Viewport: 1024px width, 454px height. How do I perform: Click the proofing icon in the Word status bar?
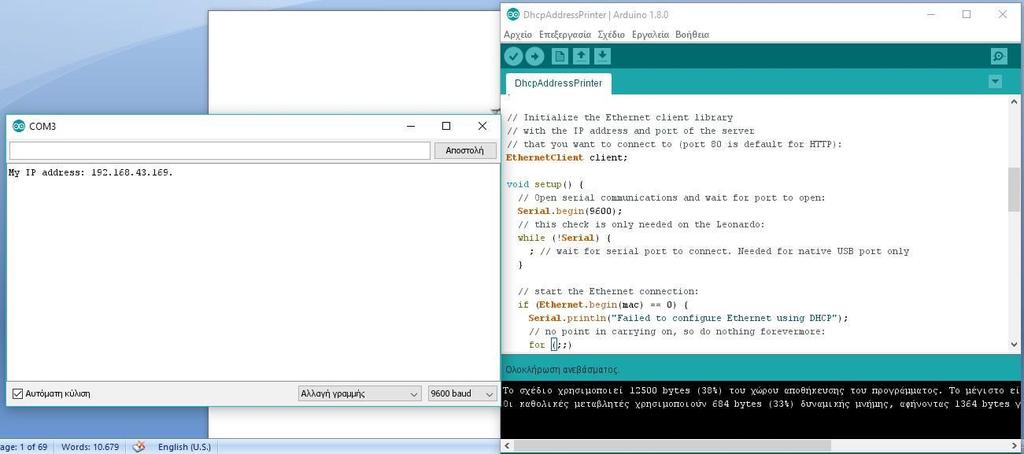[x=138, y=447]
